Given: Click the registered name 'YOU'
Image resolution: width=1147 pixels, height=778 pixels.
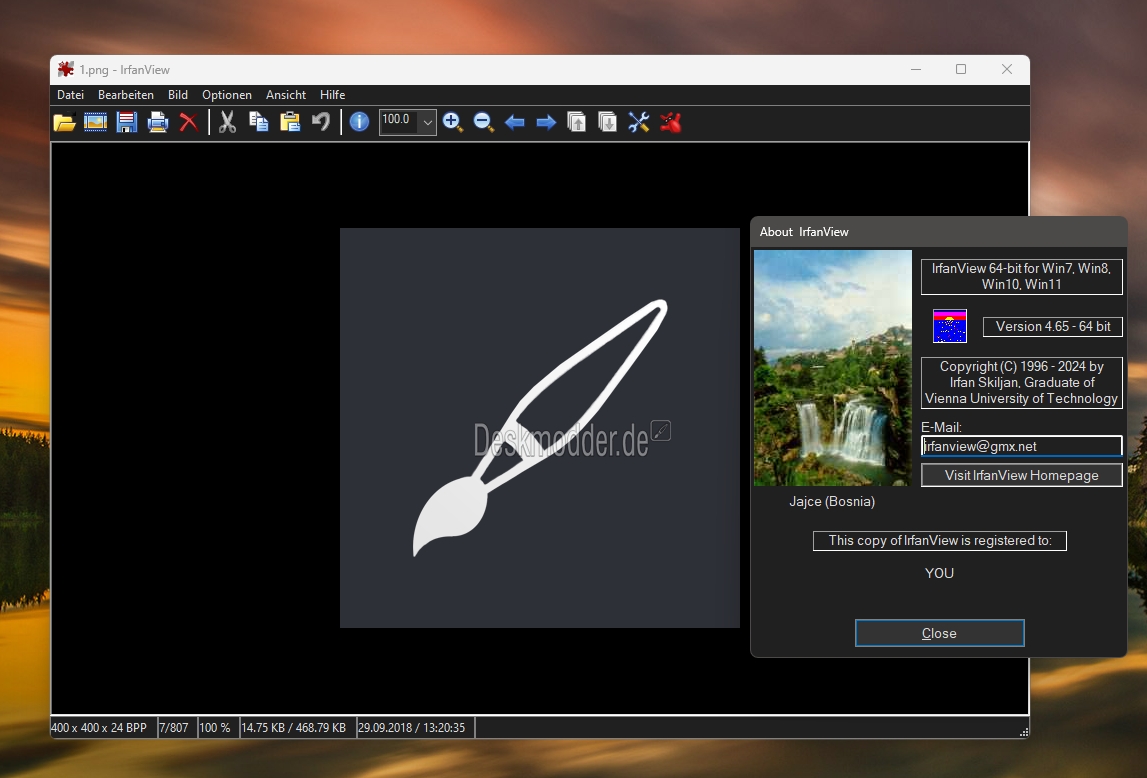Looking at the screenshot, I should pyautogui.click(x=939, y=573).
